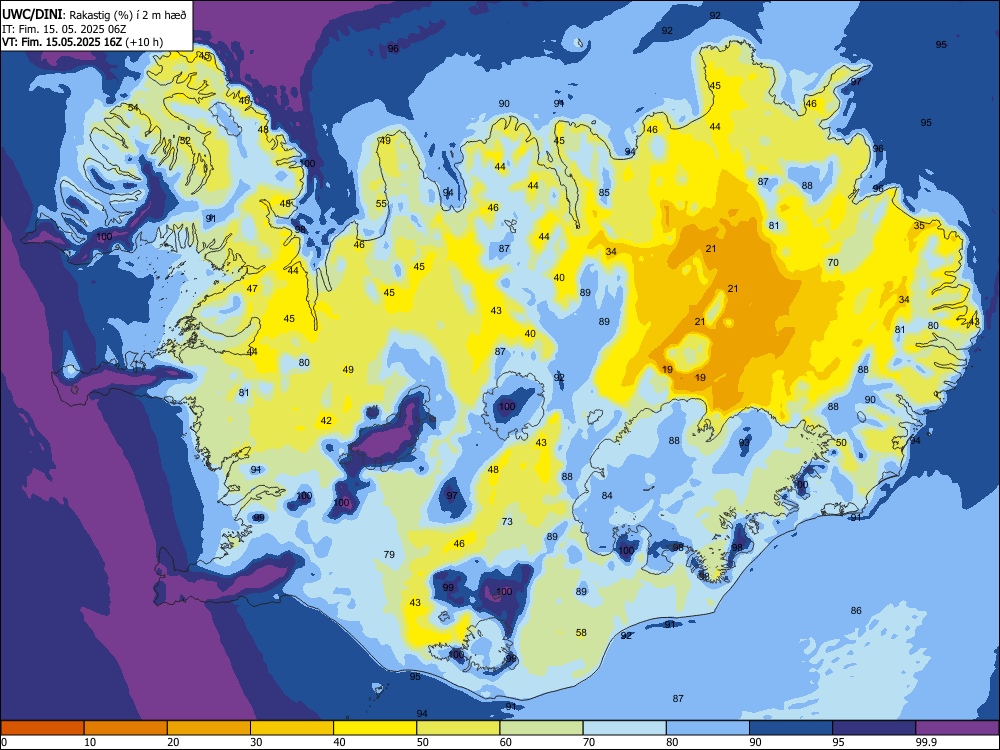Click the '79' humidity value on the map
1000x750 pixels.
pos(389,555)
